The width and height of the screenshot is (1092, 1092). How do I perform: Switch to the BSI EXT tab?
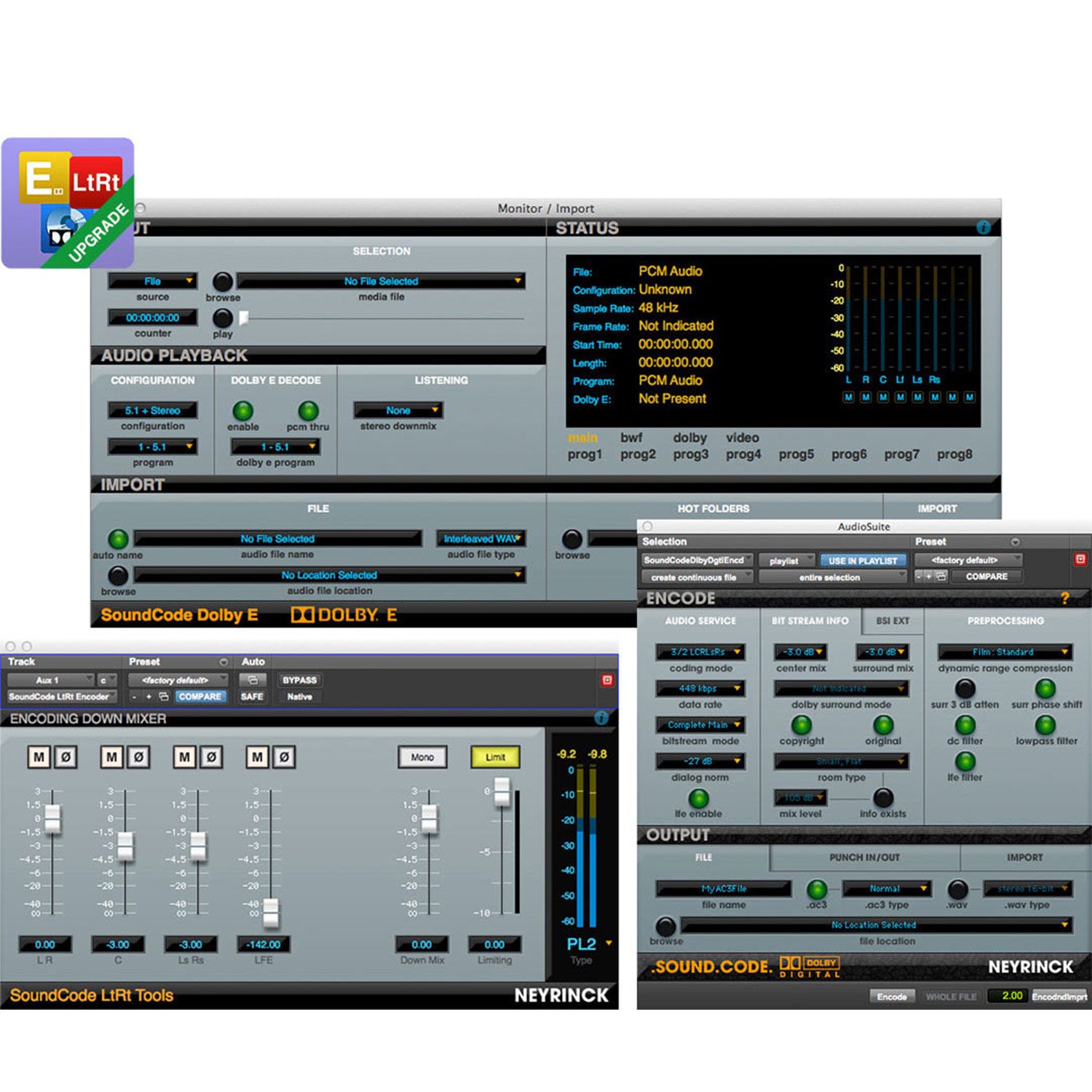pyautogui.click(x=892, y=621)
